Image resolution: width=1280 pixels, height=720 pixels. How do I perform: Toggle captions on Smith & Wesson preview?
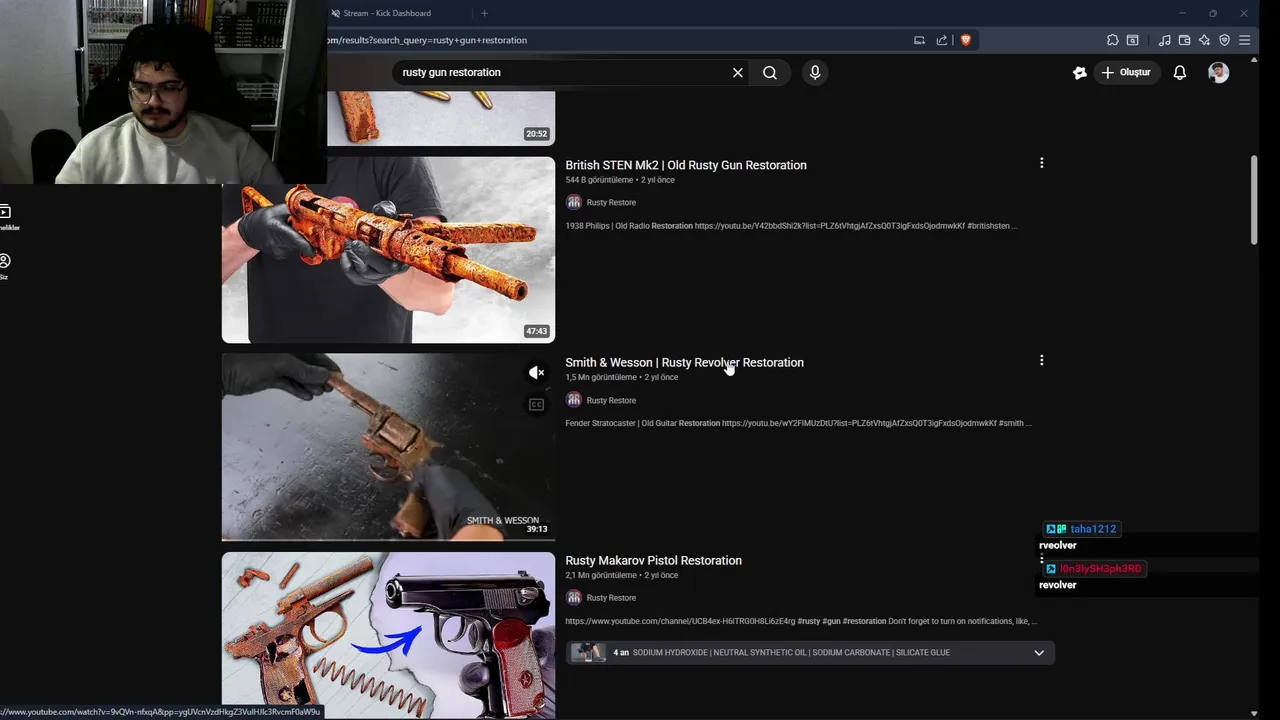[x=536, y=405]
